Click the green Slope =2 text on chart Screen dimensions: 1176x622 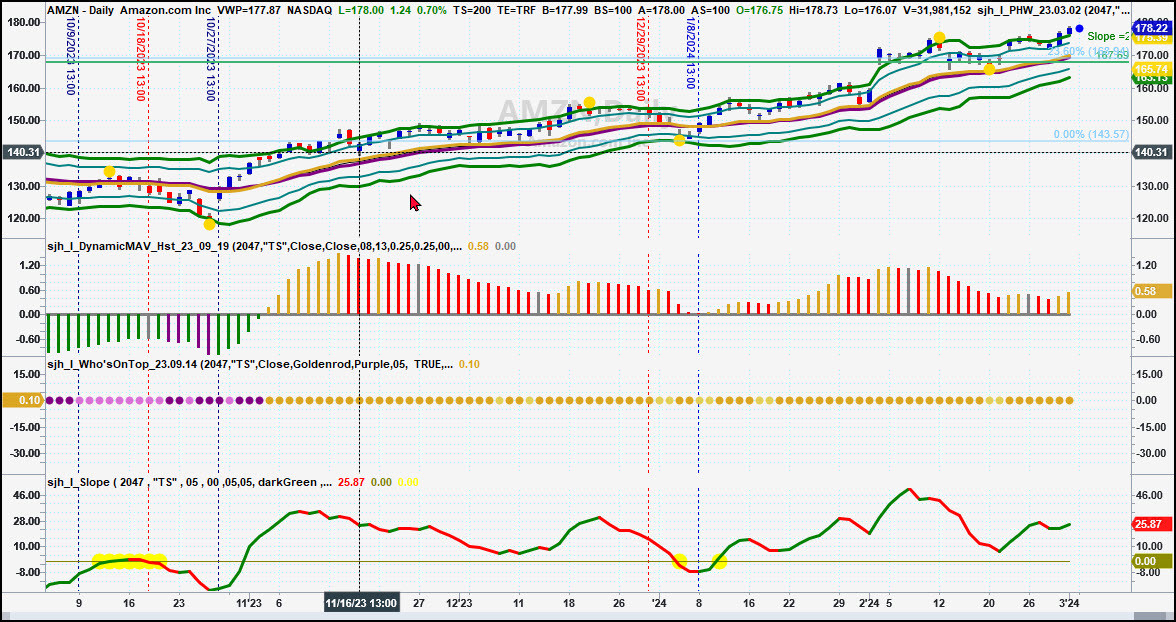[1108, 36]
